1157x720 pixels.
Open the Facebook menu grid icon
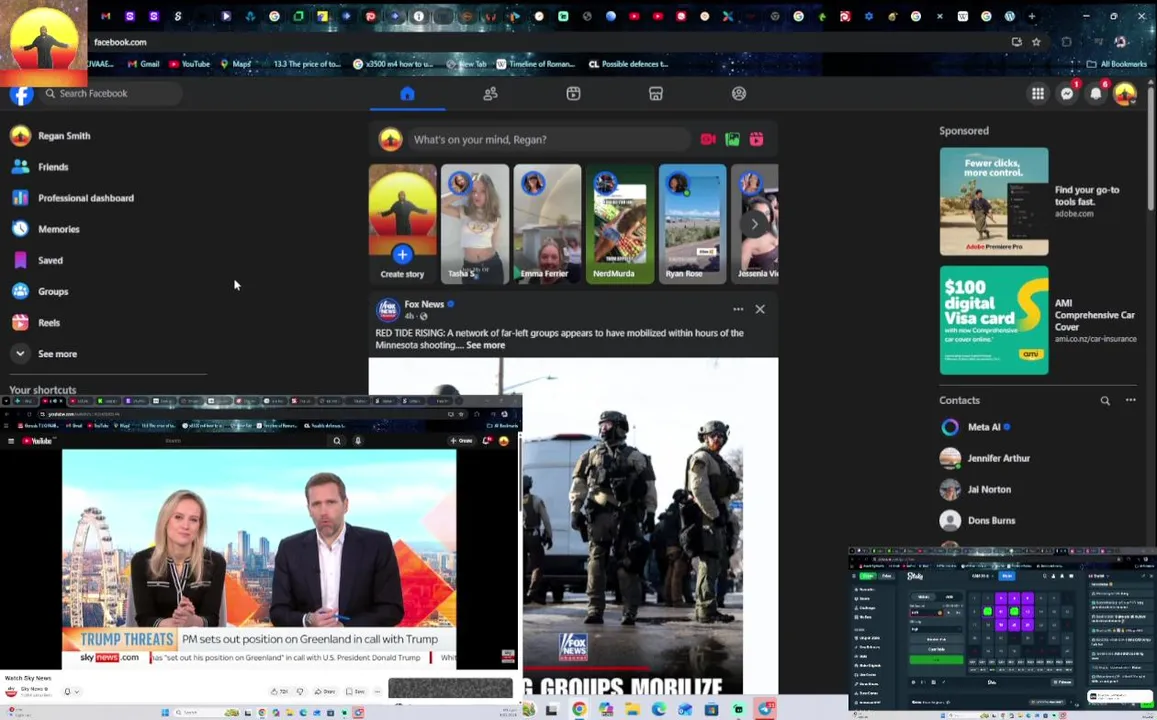[1037, 94]
